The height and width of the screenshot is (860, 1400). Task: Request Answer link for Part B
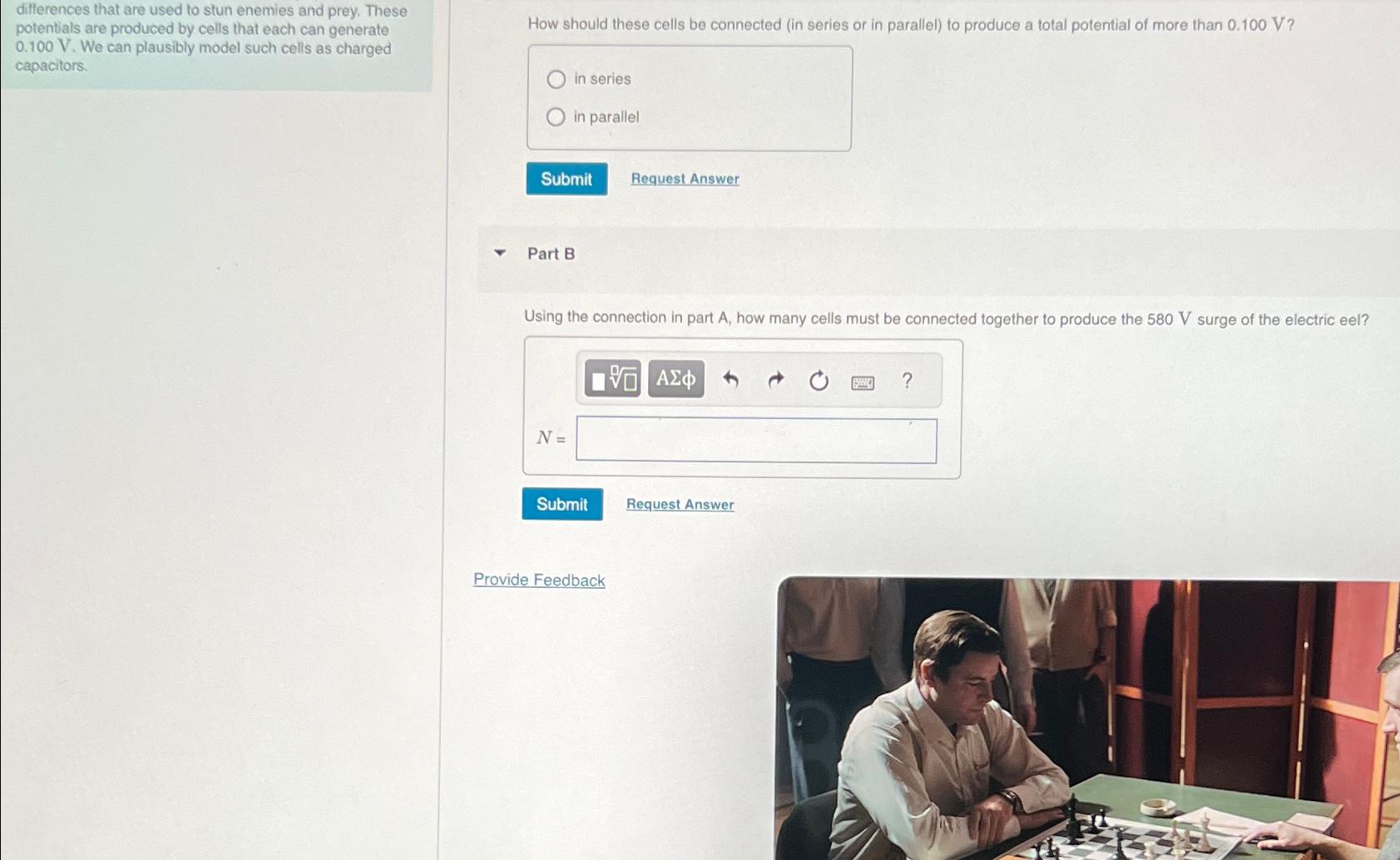point(680,504)
